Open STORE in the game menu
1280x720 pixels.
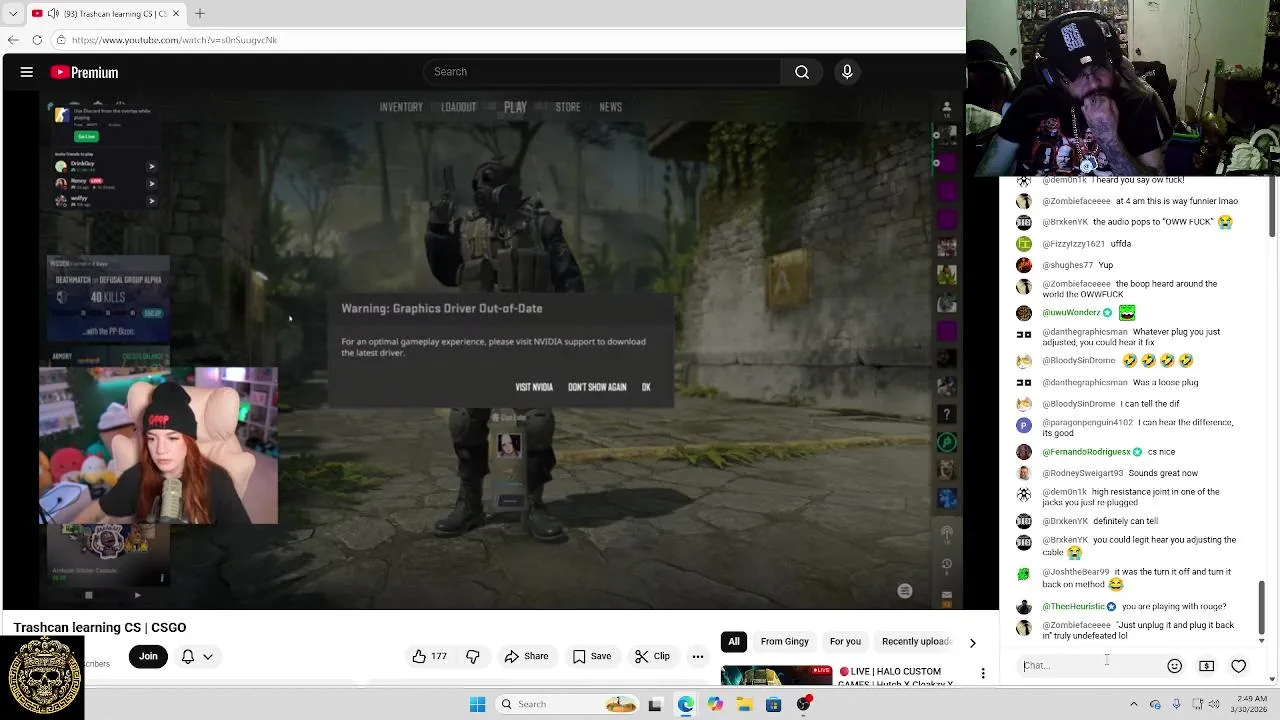tap(568, 107)
